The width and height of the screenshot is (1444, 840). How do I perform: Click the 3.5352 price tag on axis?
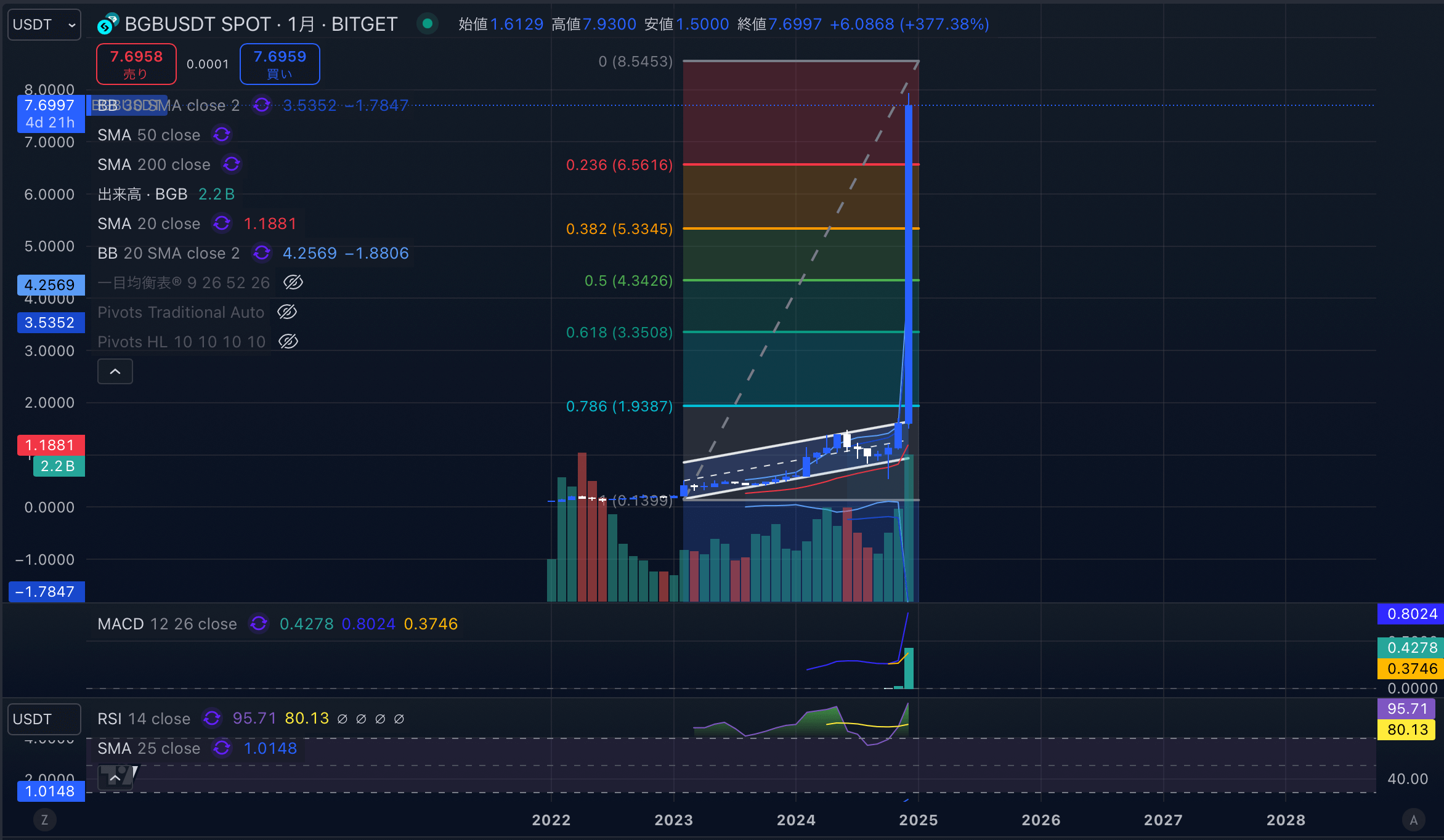51,323
